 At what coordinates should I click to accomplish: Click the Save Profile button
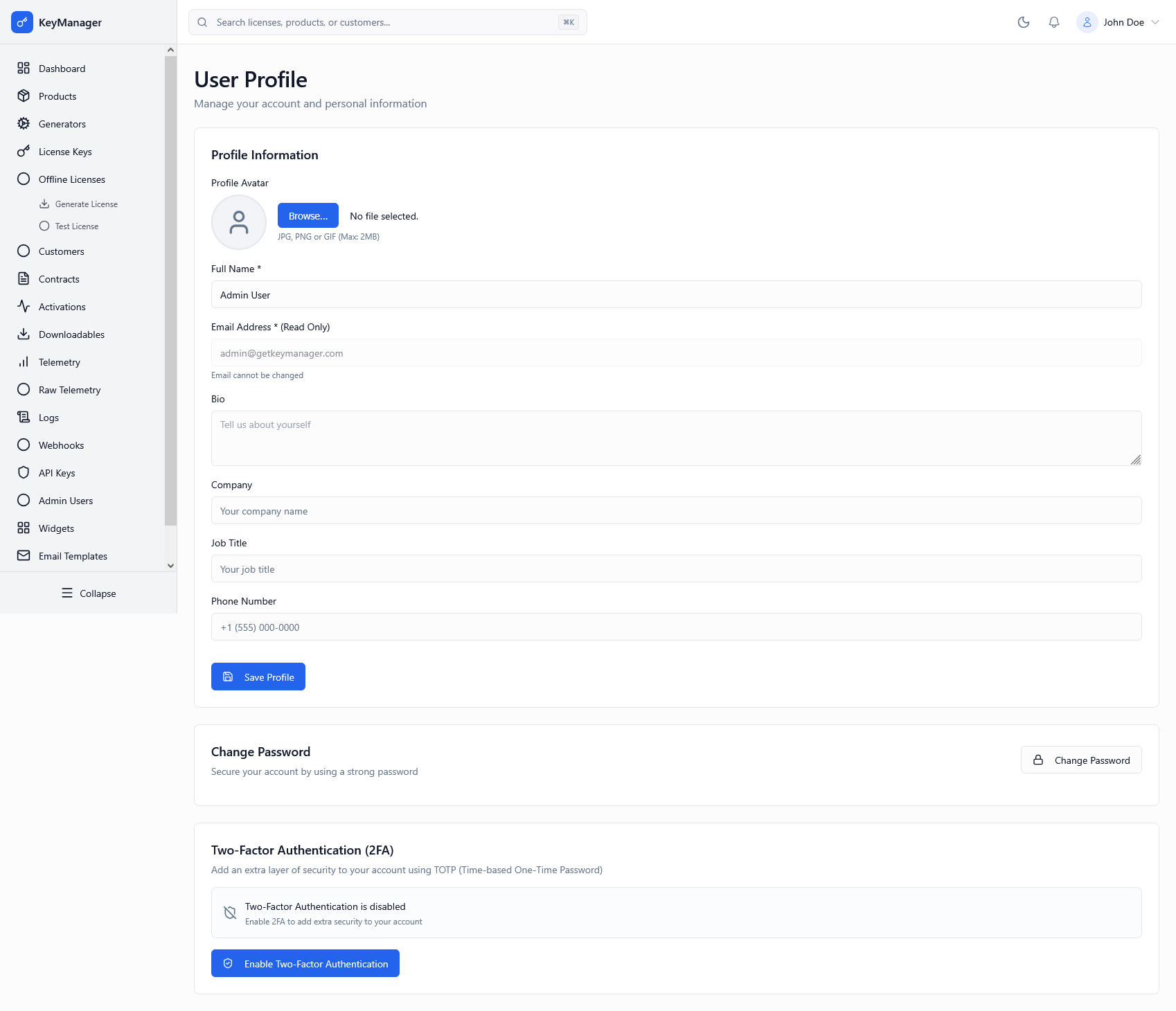[258, 677]
